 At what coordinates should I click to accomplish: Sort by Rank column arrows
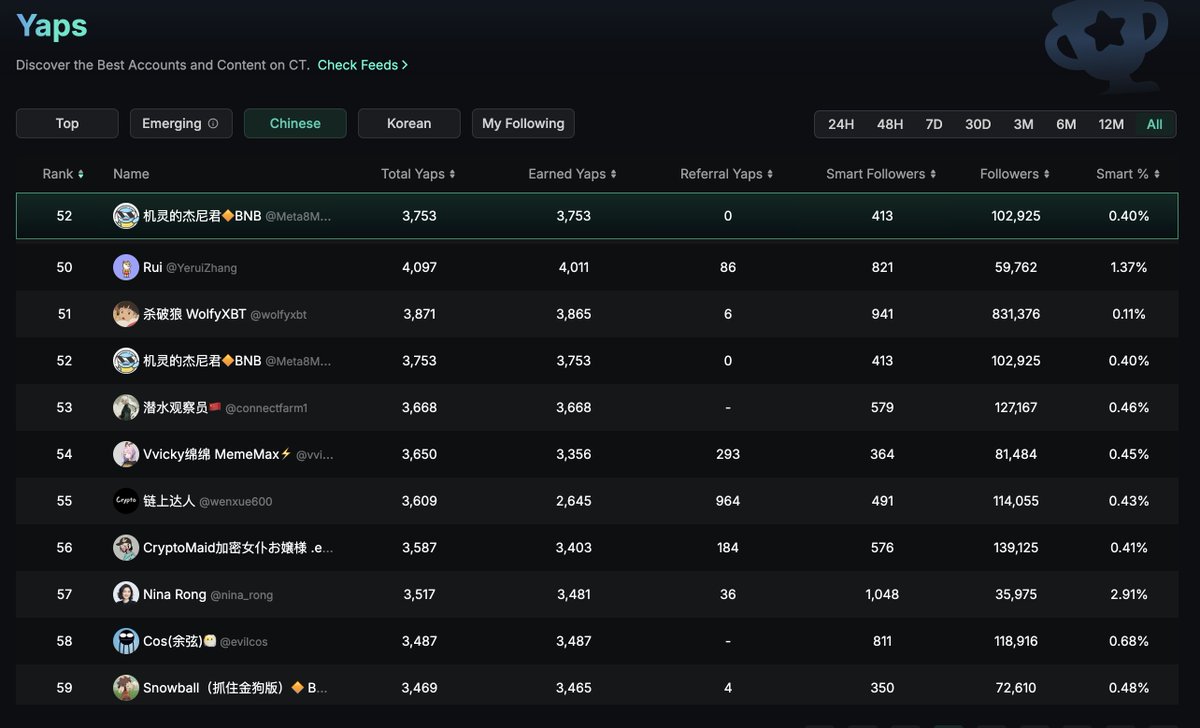tap(80, 174)
